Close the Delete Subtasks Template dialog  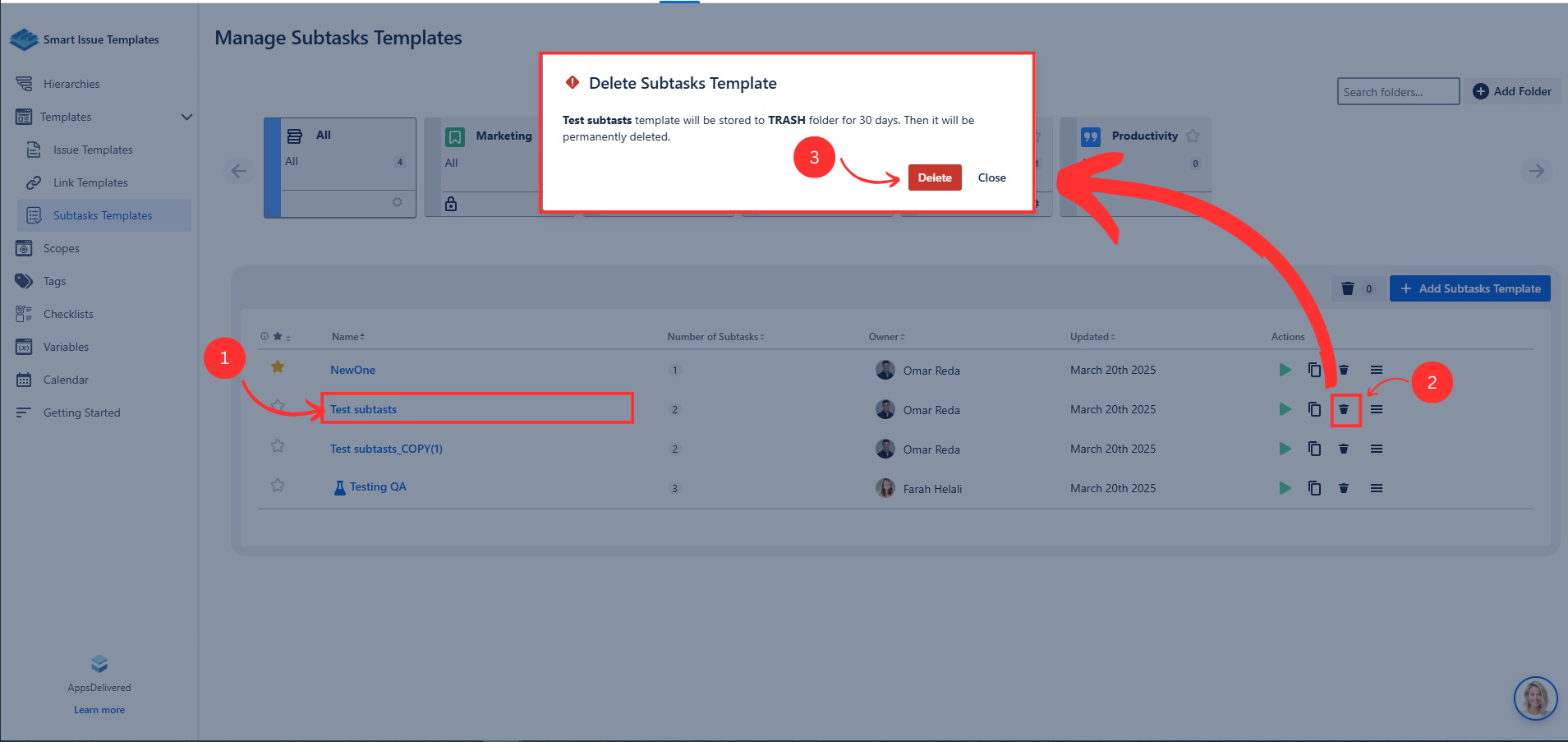(991, 177)
